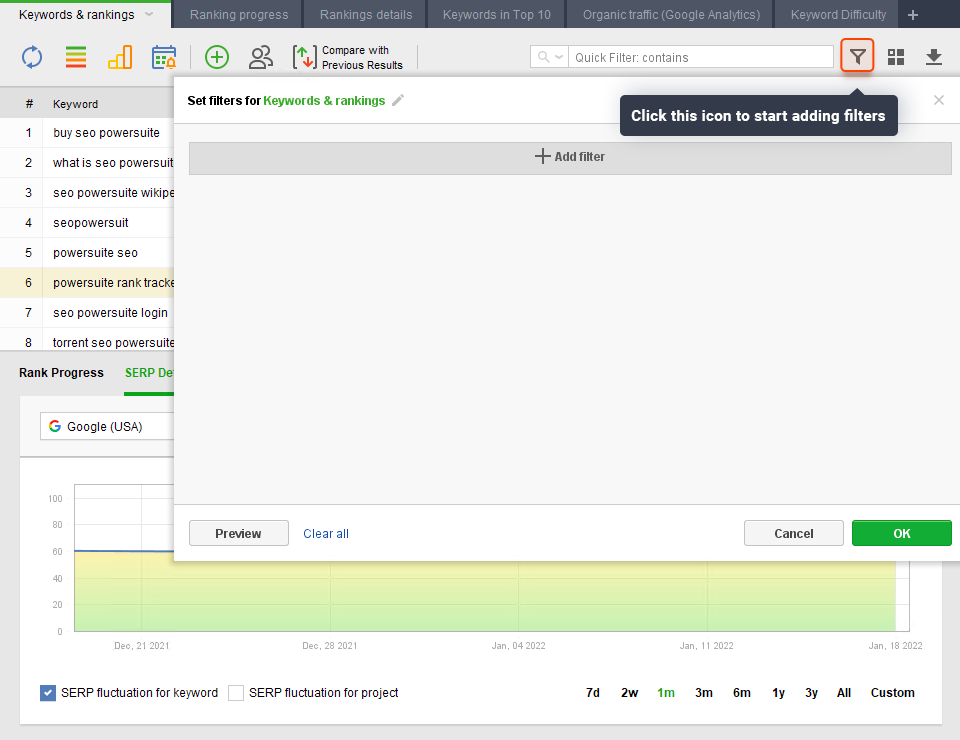Select the Rank Progress tab
960x740 pixels.
pyautogui.click(x=61, y=373)
